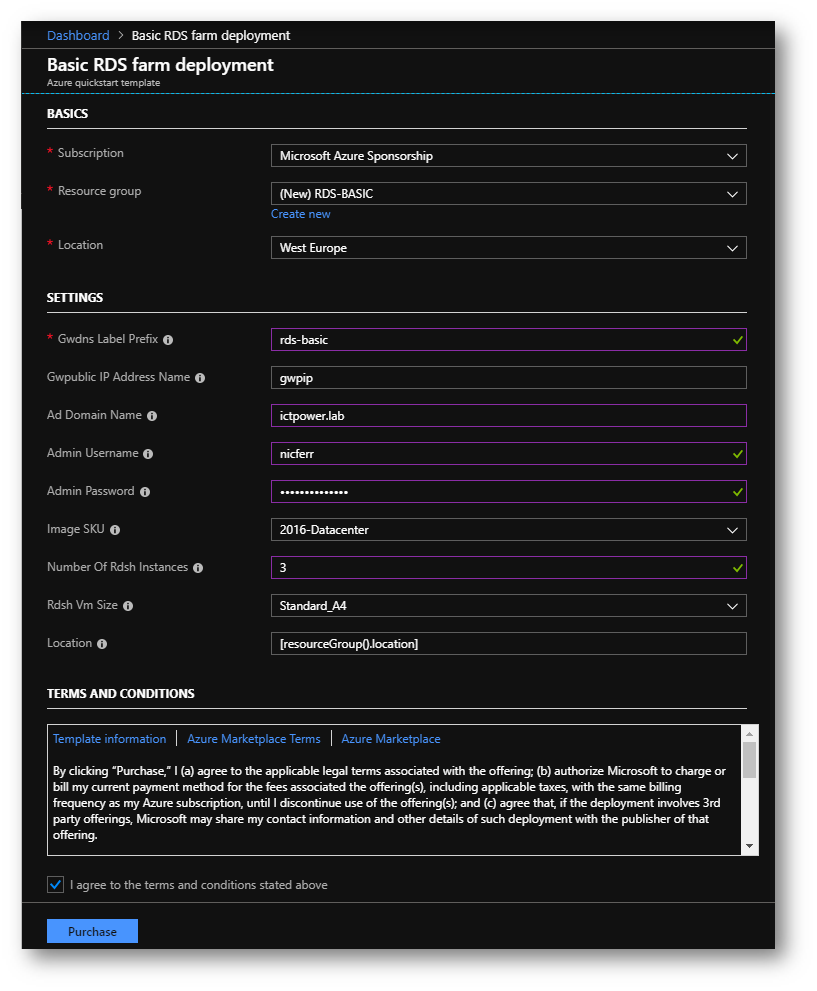Click the Purchase button
Image resolution: width=817 pixels, height=991 pixels.
tap(92, 931)
